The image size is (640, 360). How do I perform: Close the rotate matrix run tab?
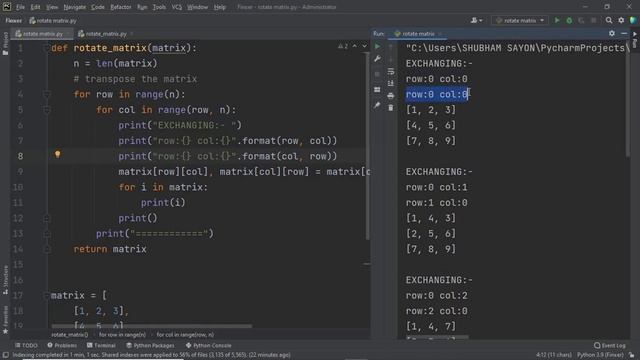pyautogui.click(x=440, y=34)
